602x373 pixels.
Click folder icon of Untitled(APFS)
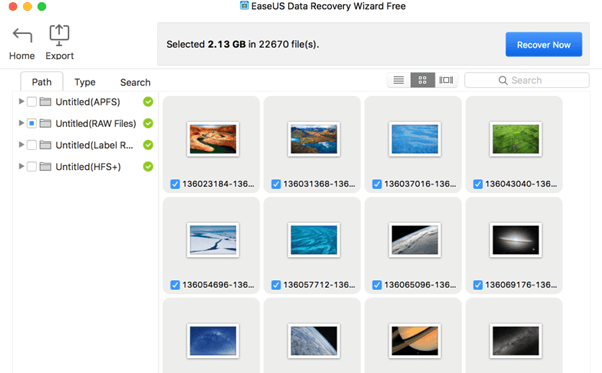(45, 102)
